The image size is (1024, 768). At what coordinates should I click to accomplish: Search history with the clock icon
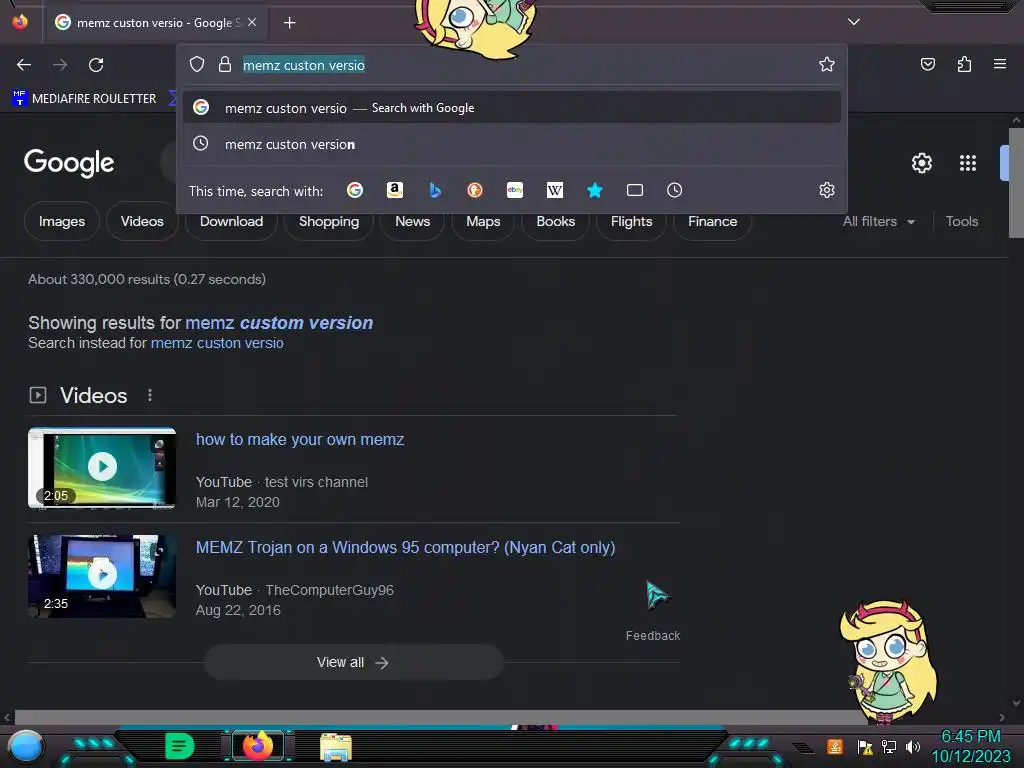tap(675, 190)
